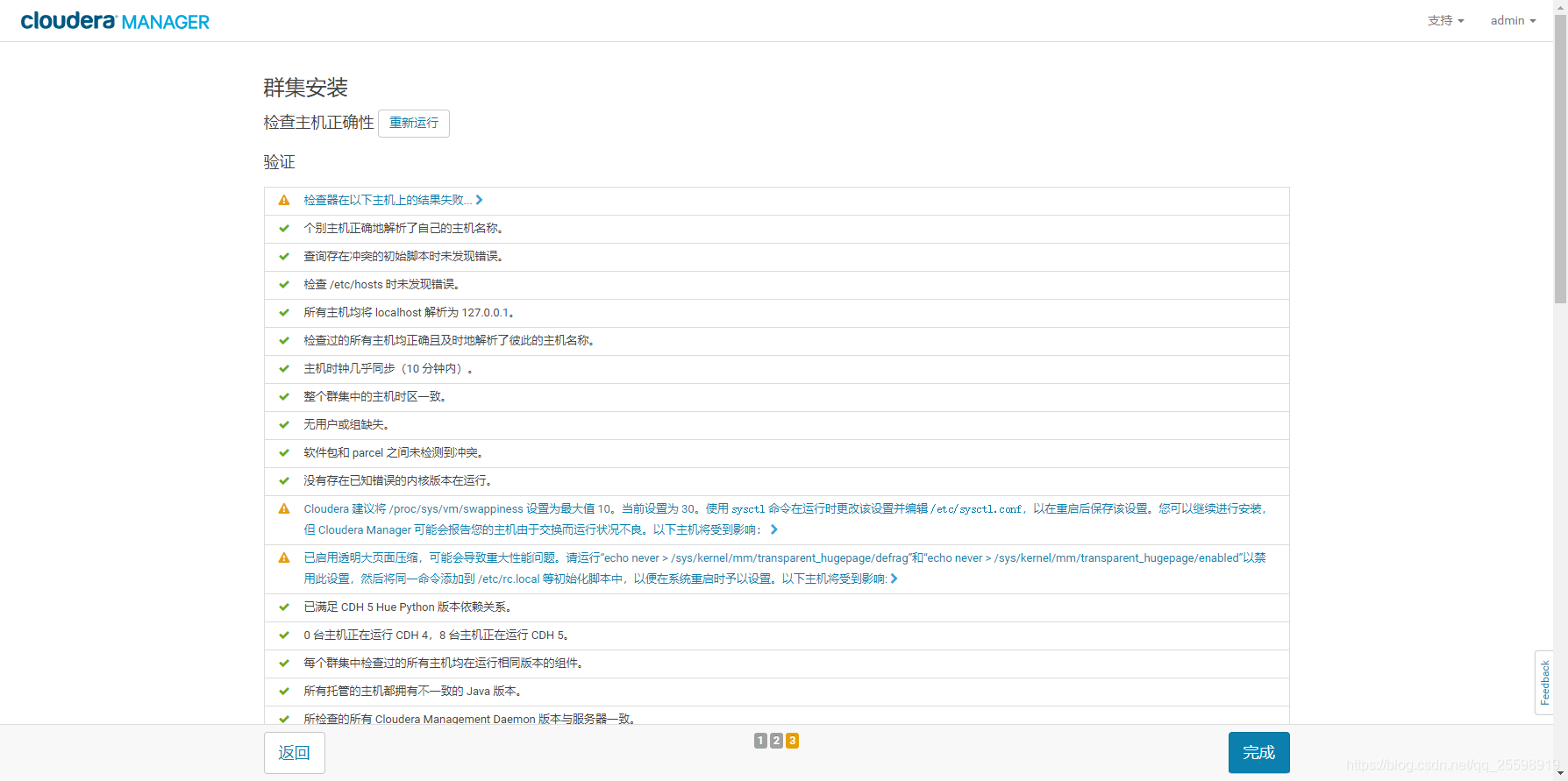Click check icon beside 无用户或组缺失
Screen dimensions: 1568x781
[284, 425]
